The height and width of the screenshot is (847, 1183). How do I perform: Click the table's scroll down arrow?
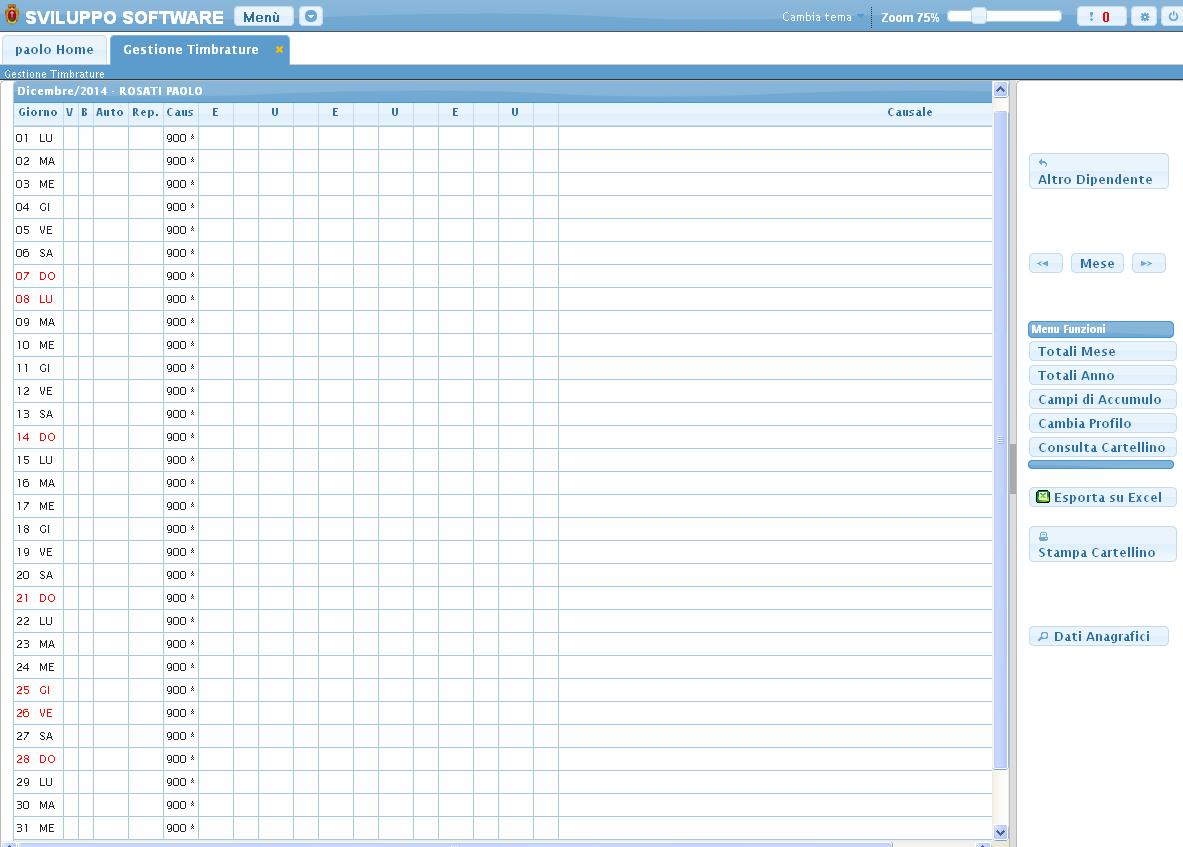1000,832
